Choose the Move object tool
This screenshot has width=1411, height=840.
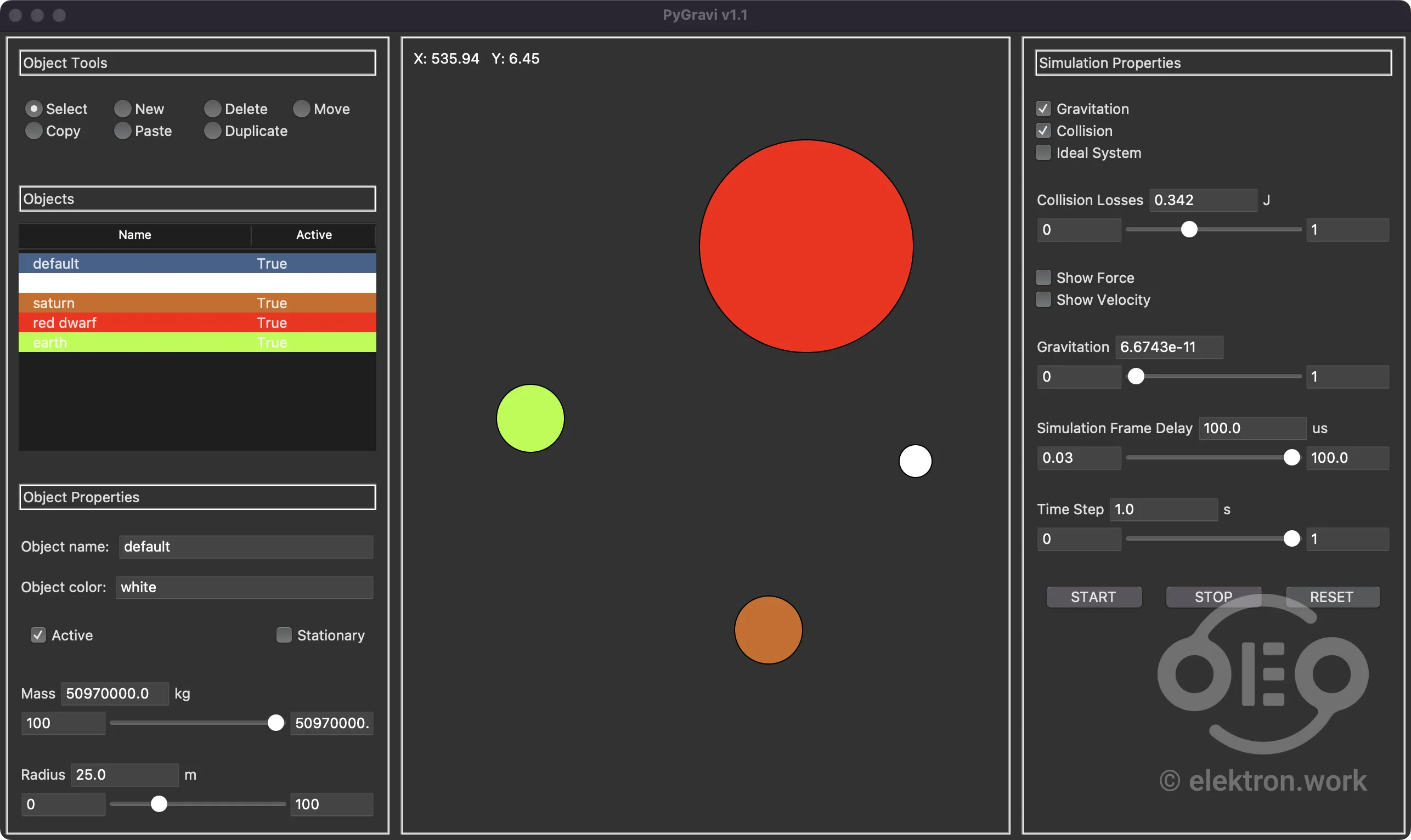point(301,109)
